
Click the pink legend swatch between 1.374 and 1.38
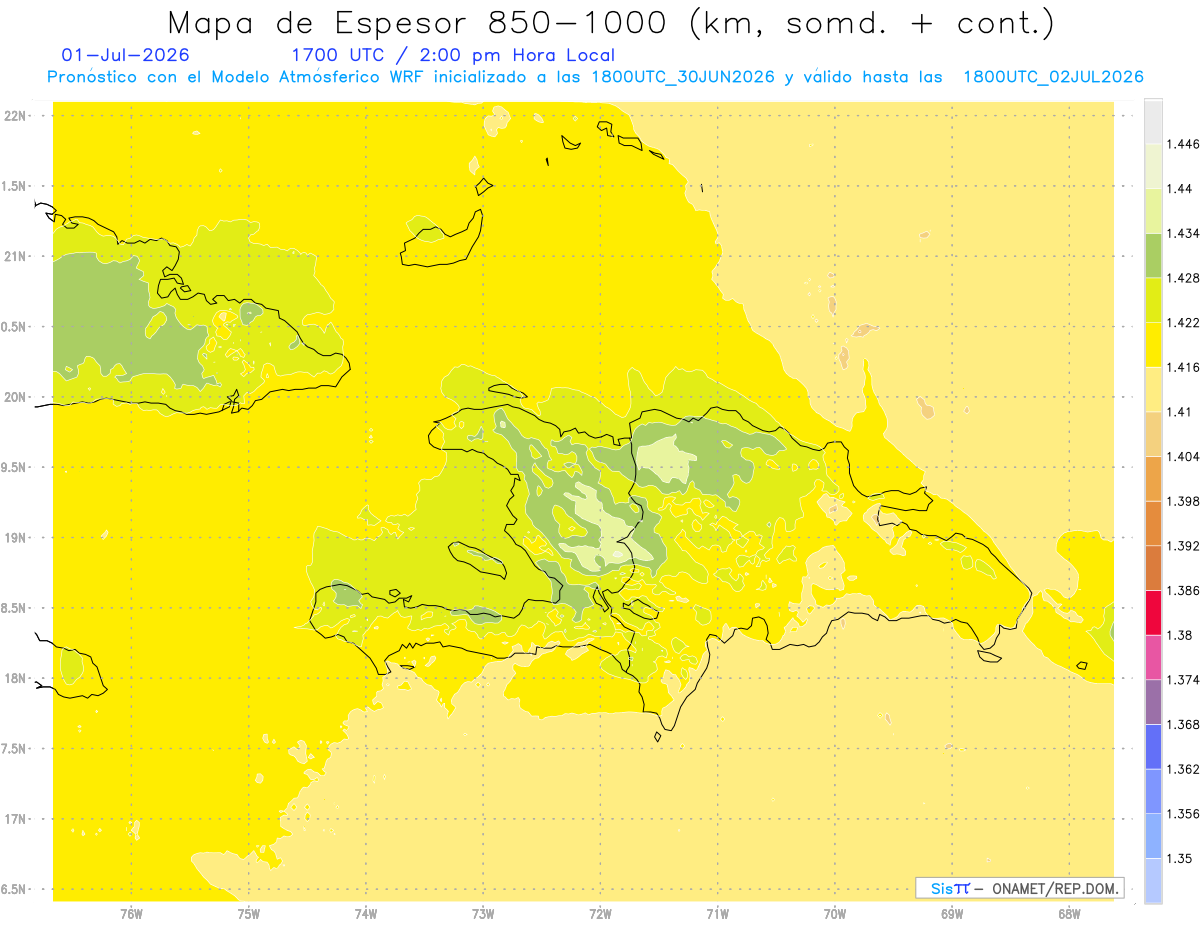[x=1153, y=656]
